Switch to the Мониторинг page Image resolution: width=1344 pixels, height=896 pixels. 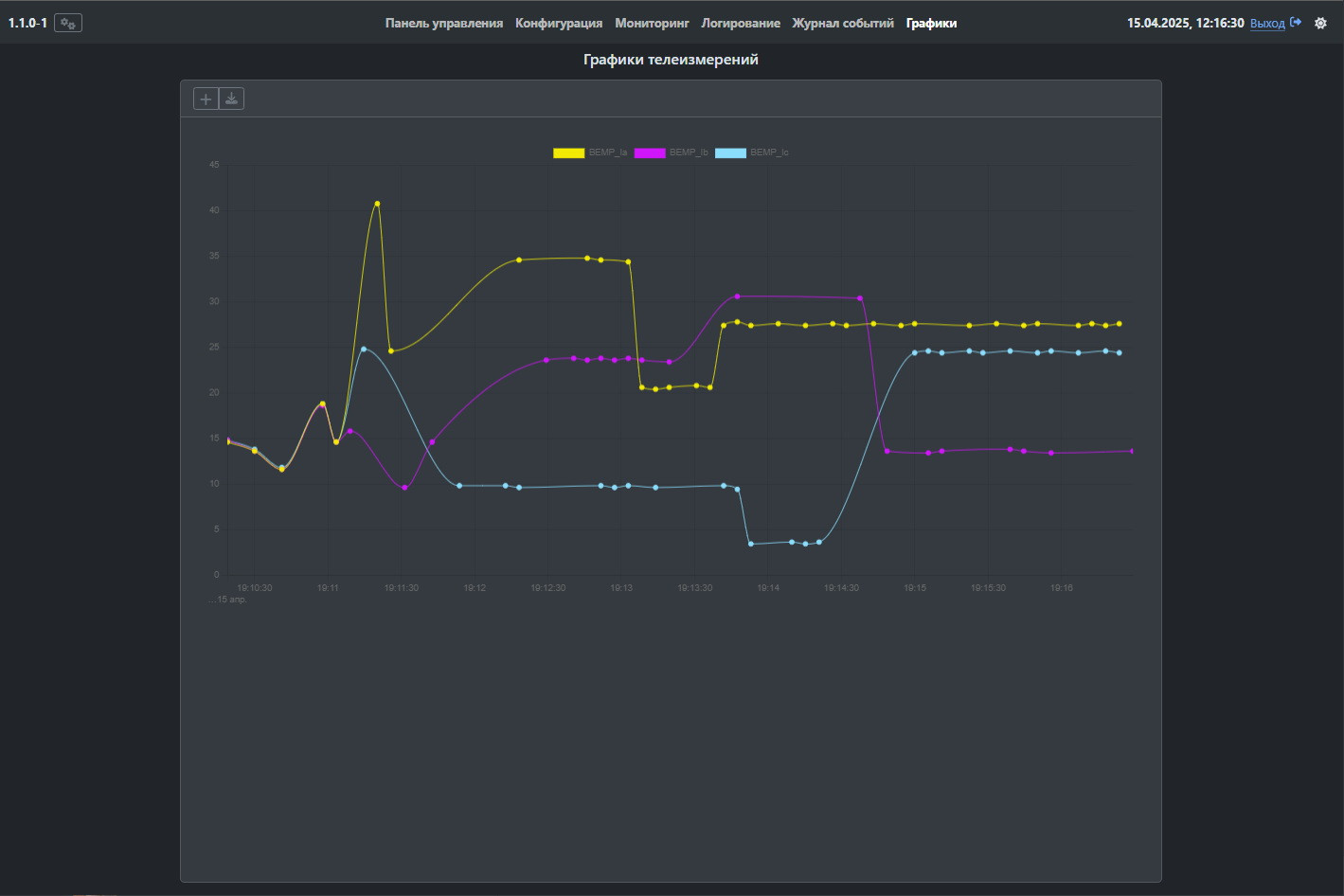pos(652,23)
